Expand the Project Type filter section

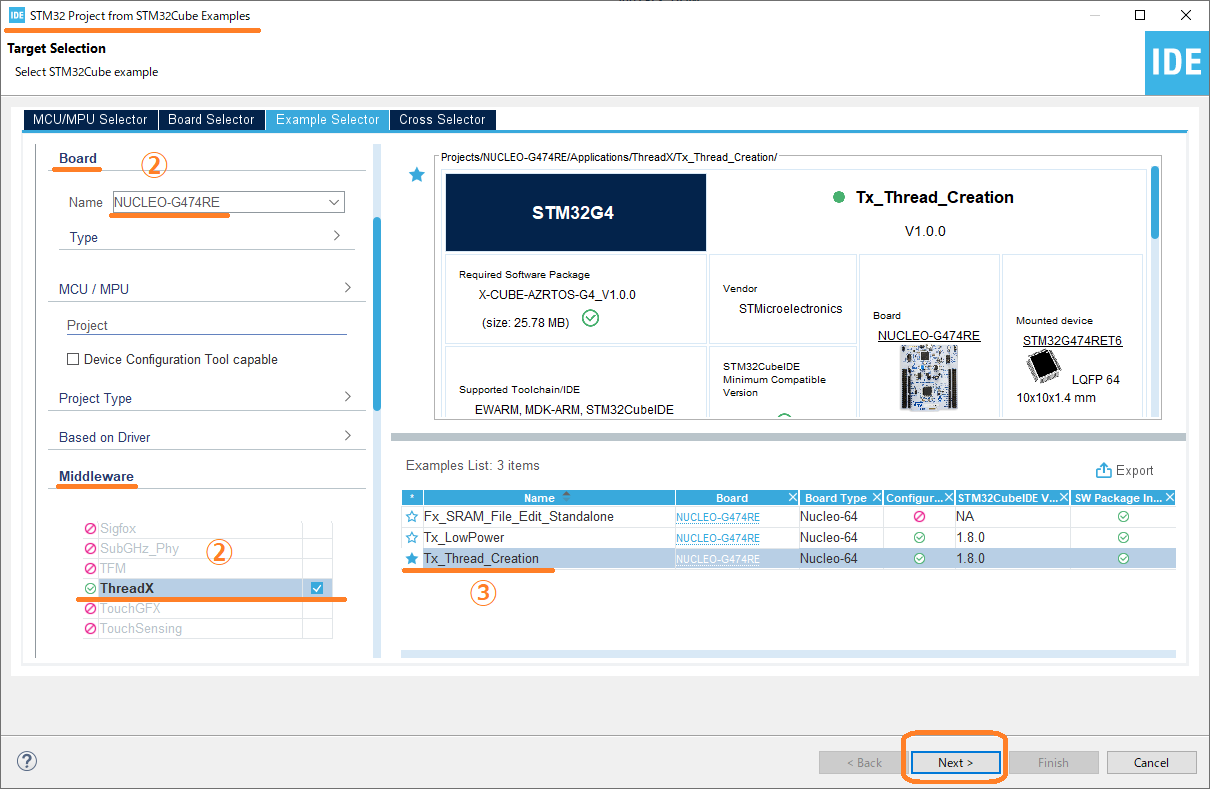[347, 397]
